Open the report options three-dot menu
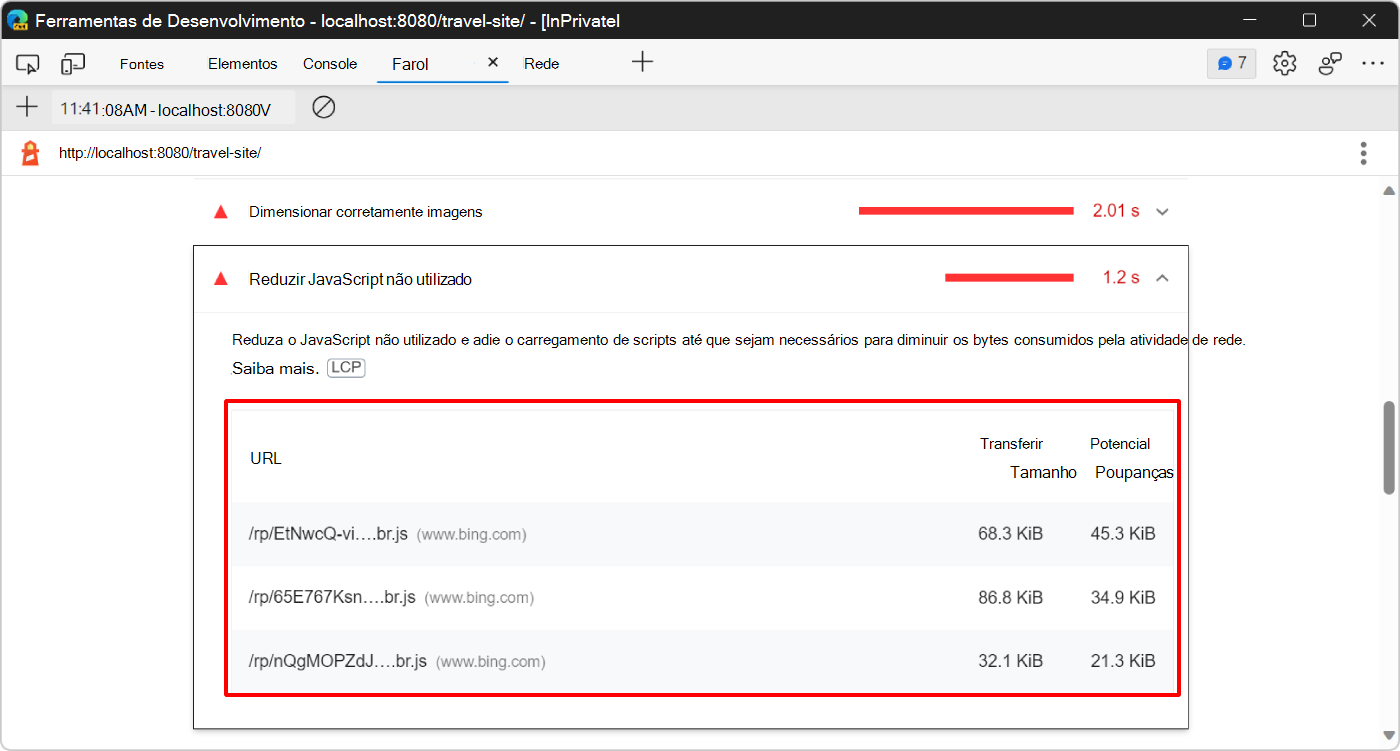 1363,152
